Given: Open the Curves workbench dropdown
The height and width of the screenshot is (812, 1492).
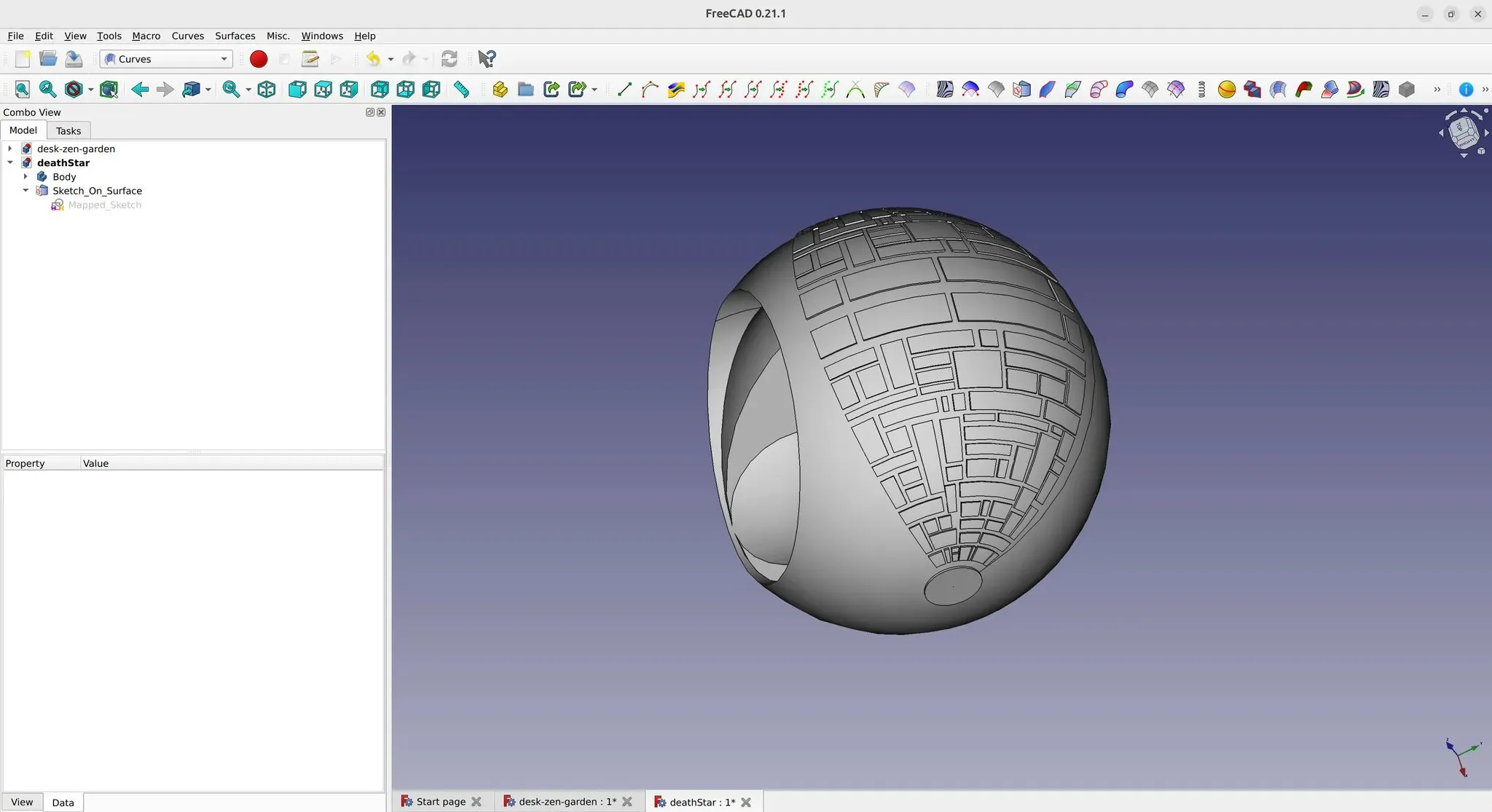Looking at the screenshot, I should 166,59.
